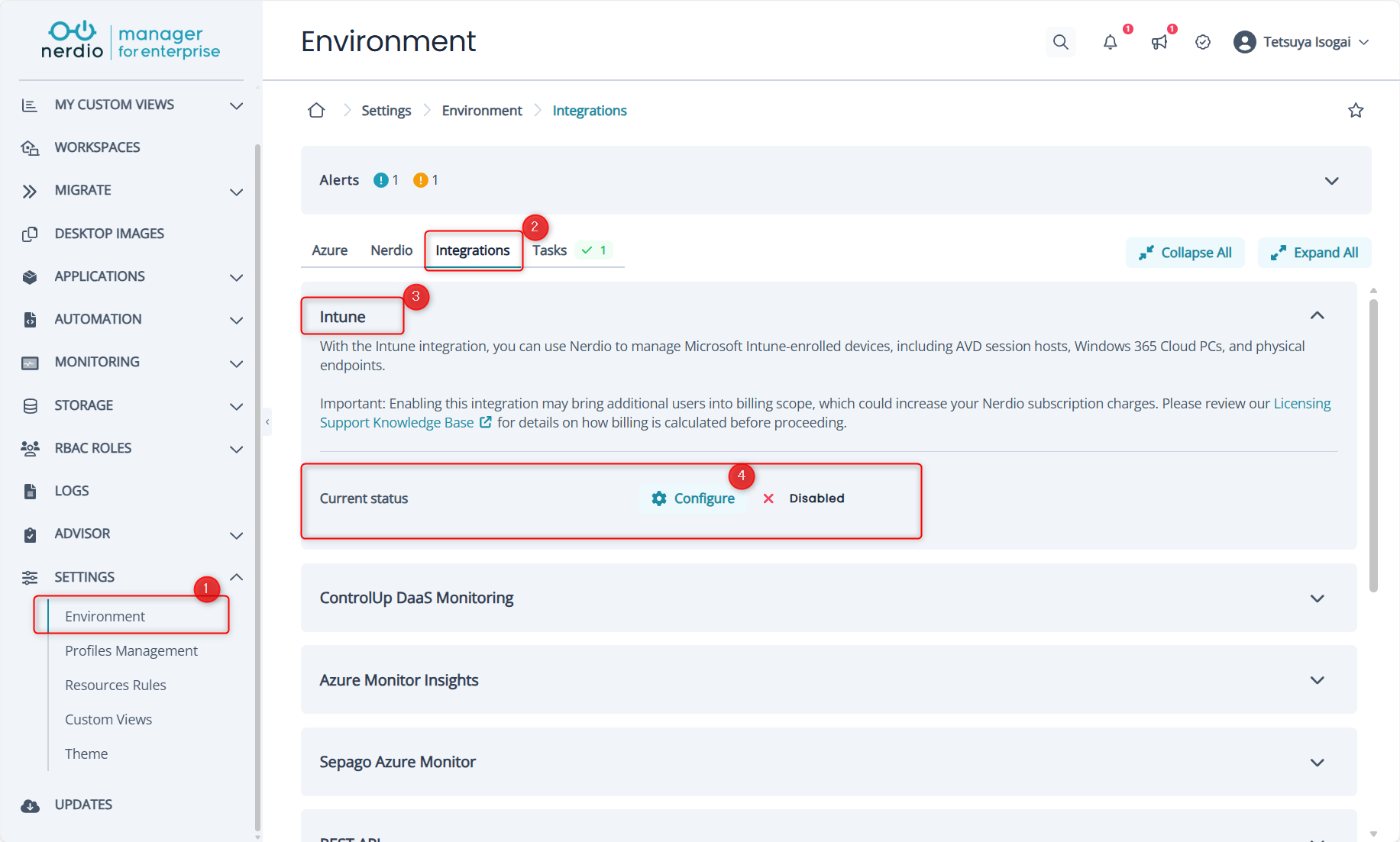Click Environment breadcrumb link
This screenshot has width=1400, height=842.
coord(482,111)
